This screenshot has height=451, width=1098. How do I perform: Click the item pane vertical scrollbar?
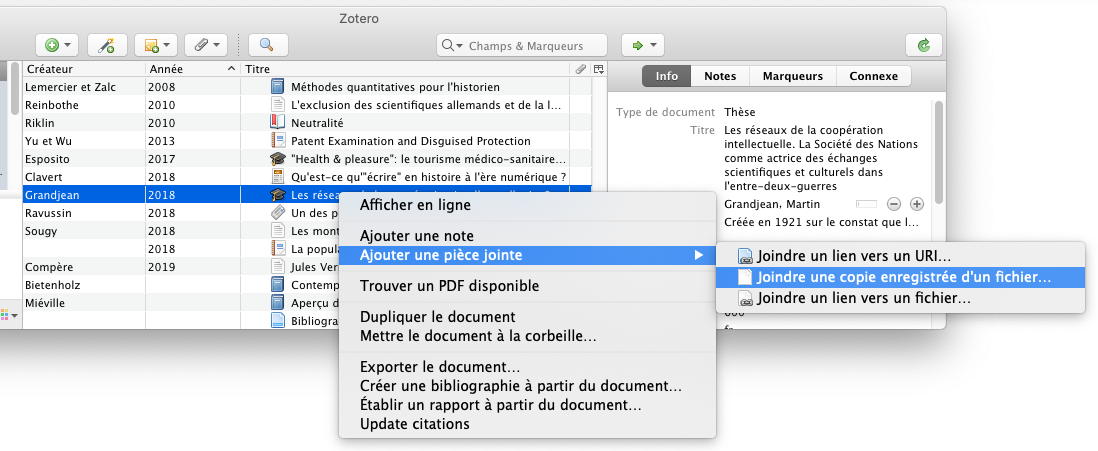(938, 153)
